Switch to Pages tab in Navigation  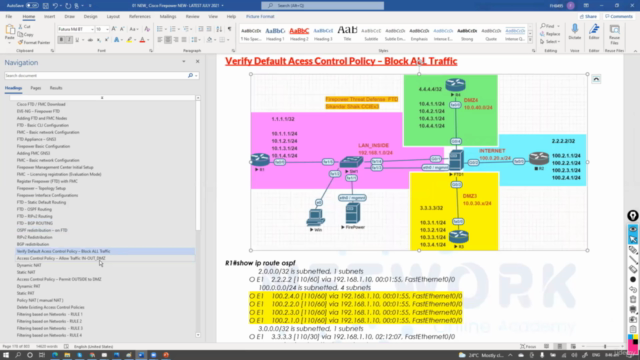point(36,88)
